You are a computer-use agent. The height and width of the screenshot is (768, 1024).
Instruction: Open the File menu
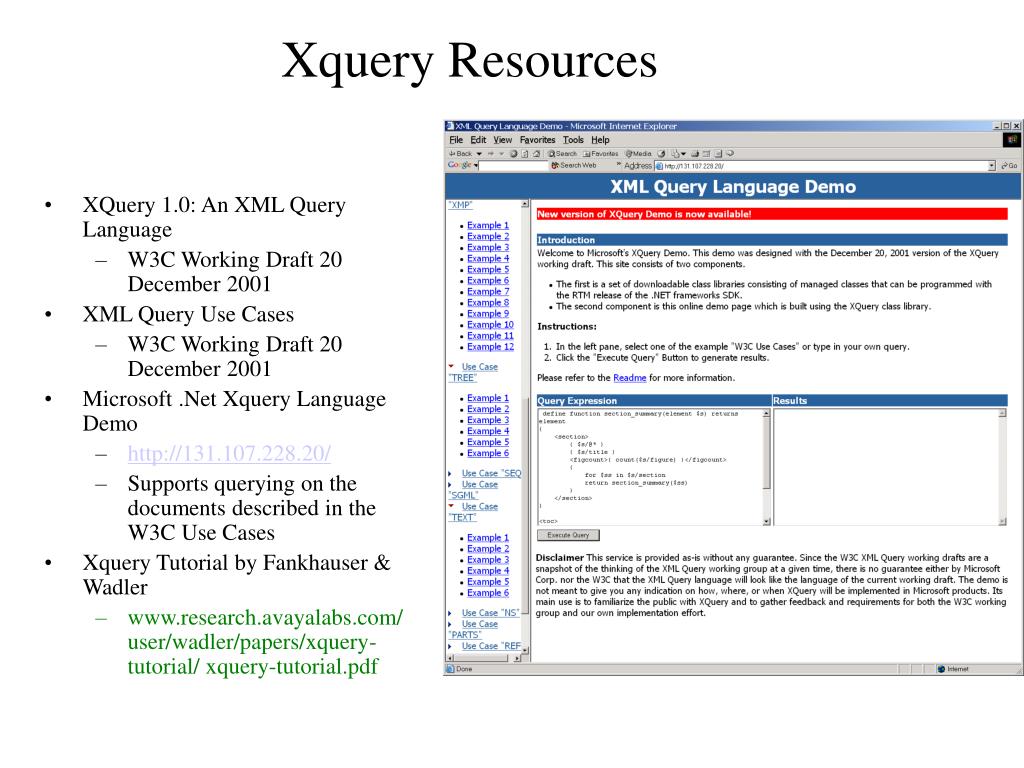(456, 140)
